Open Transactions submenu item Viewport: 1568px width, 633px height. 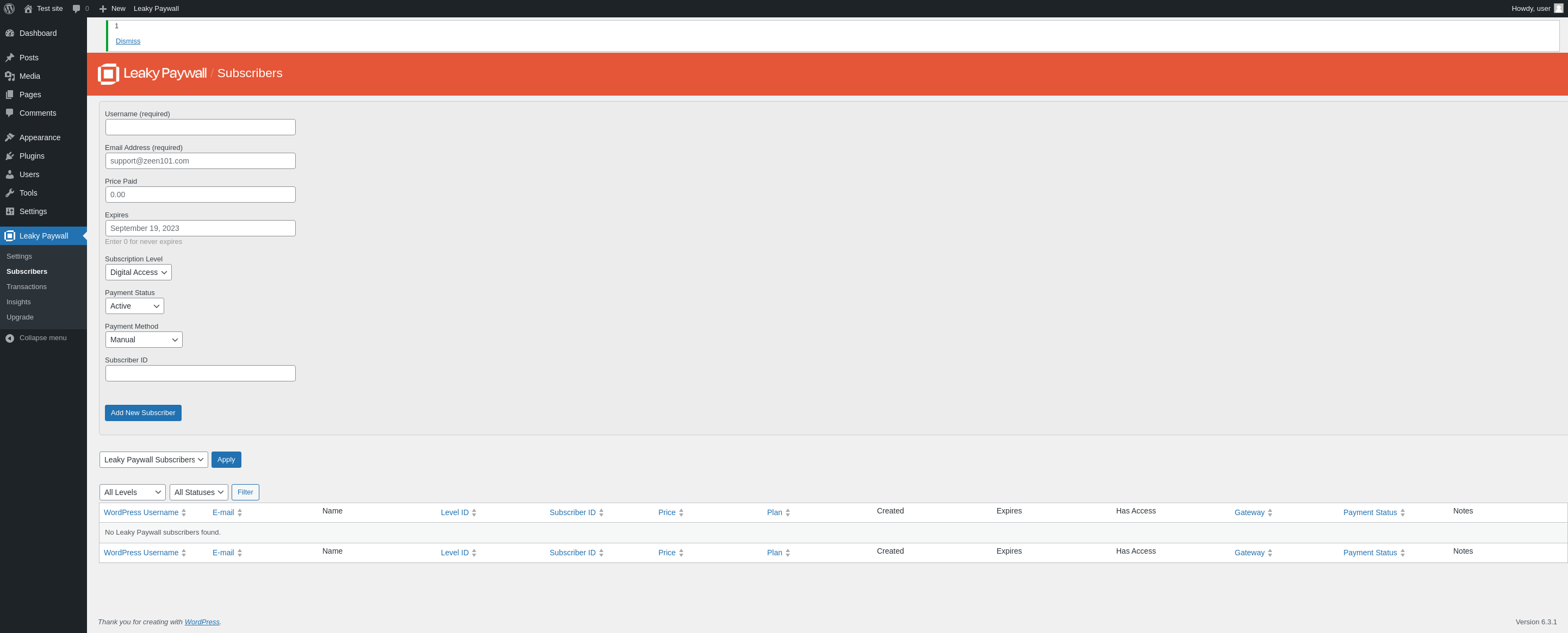[x=26, y=287]
